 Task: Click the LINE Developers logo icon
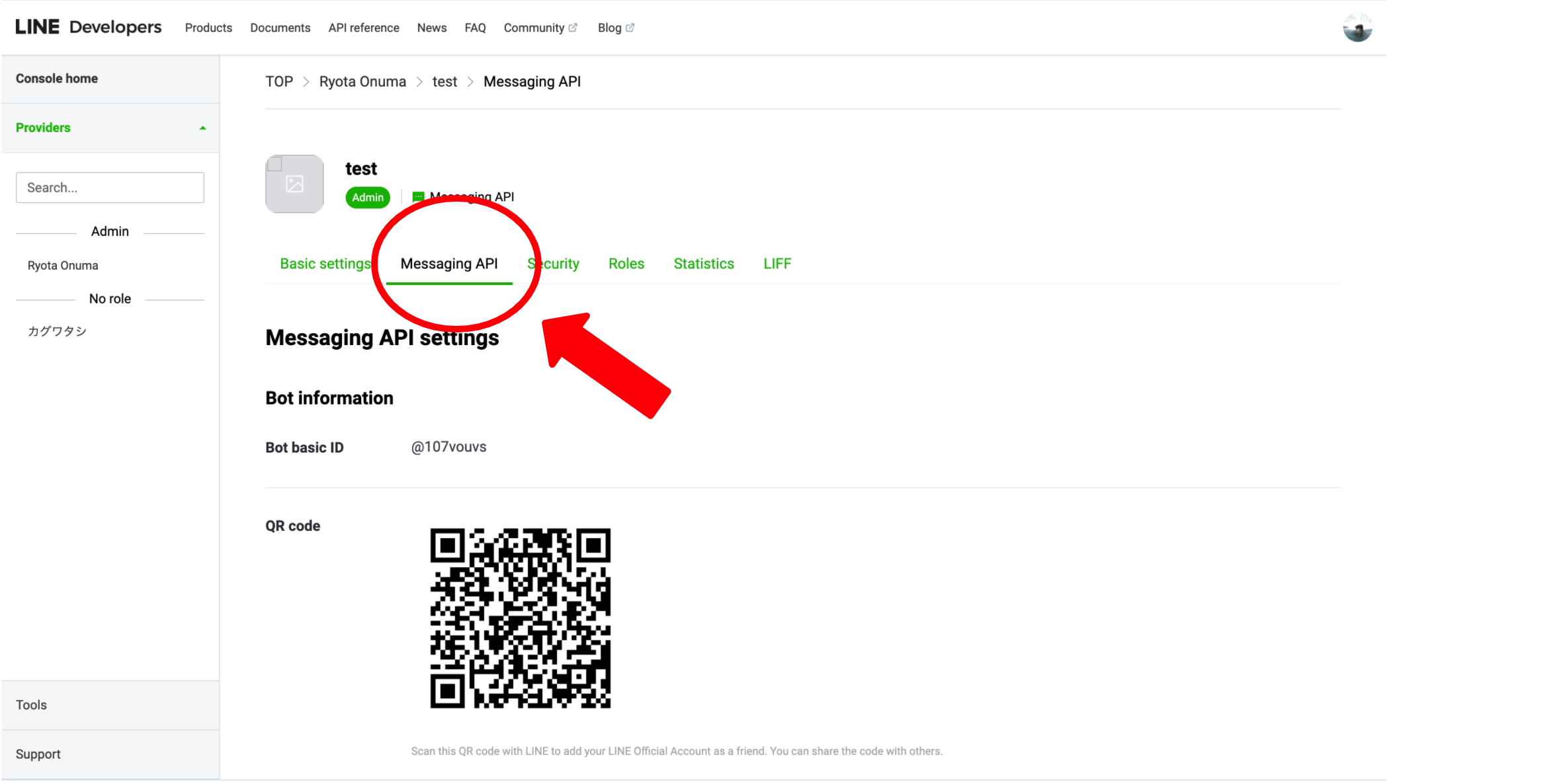coord(89,27)
